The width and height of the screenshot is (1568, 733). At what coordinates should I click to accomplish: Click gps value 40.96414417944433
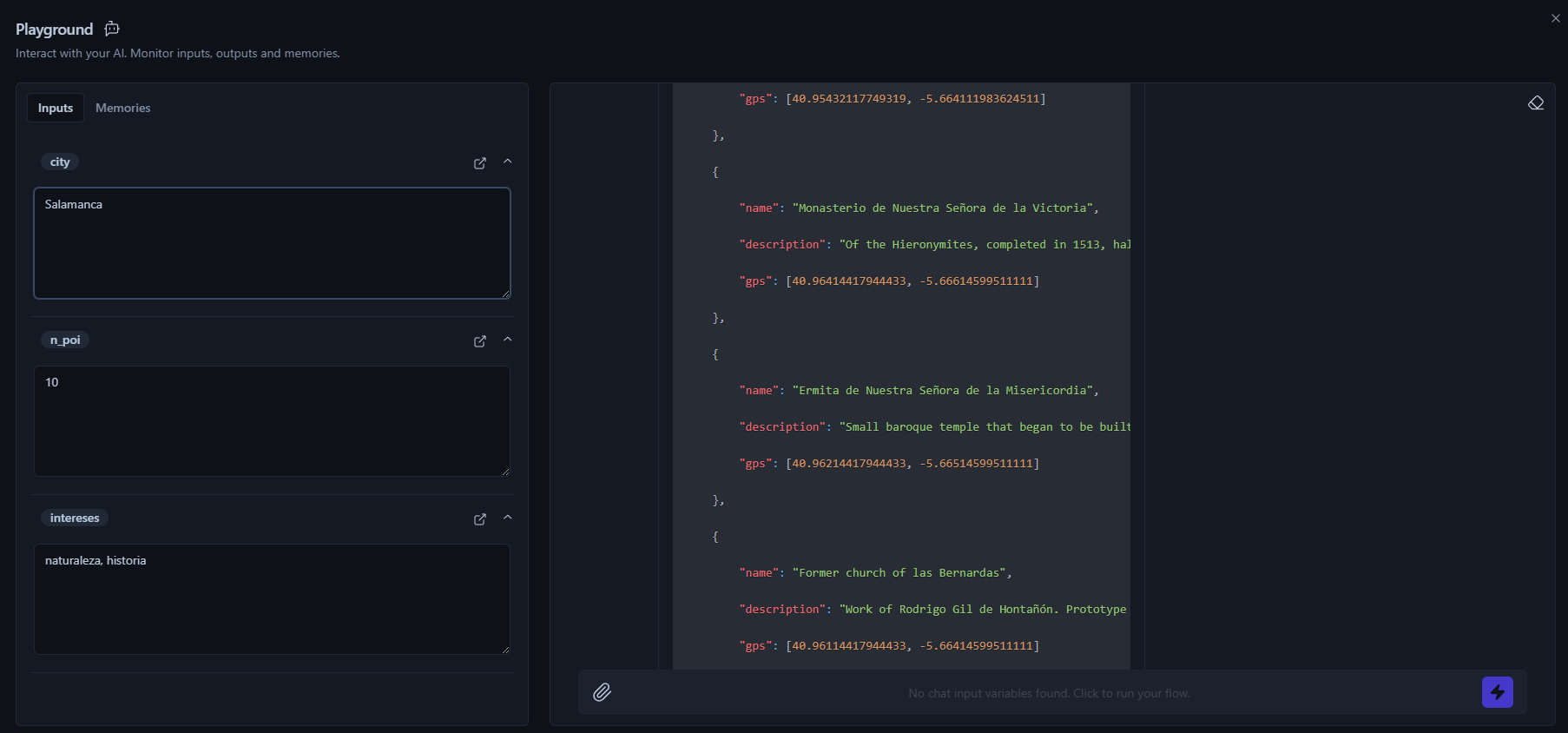pyautogui.click(x=849, y=281)
